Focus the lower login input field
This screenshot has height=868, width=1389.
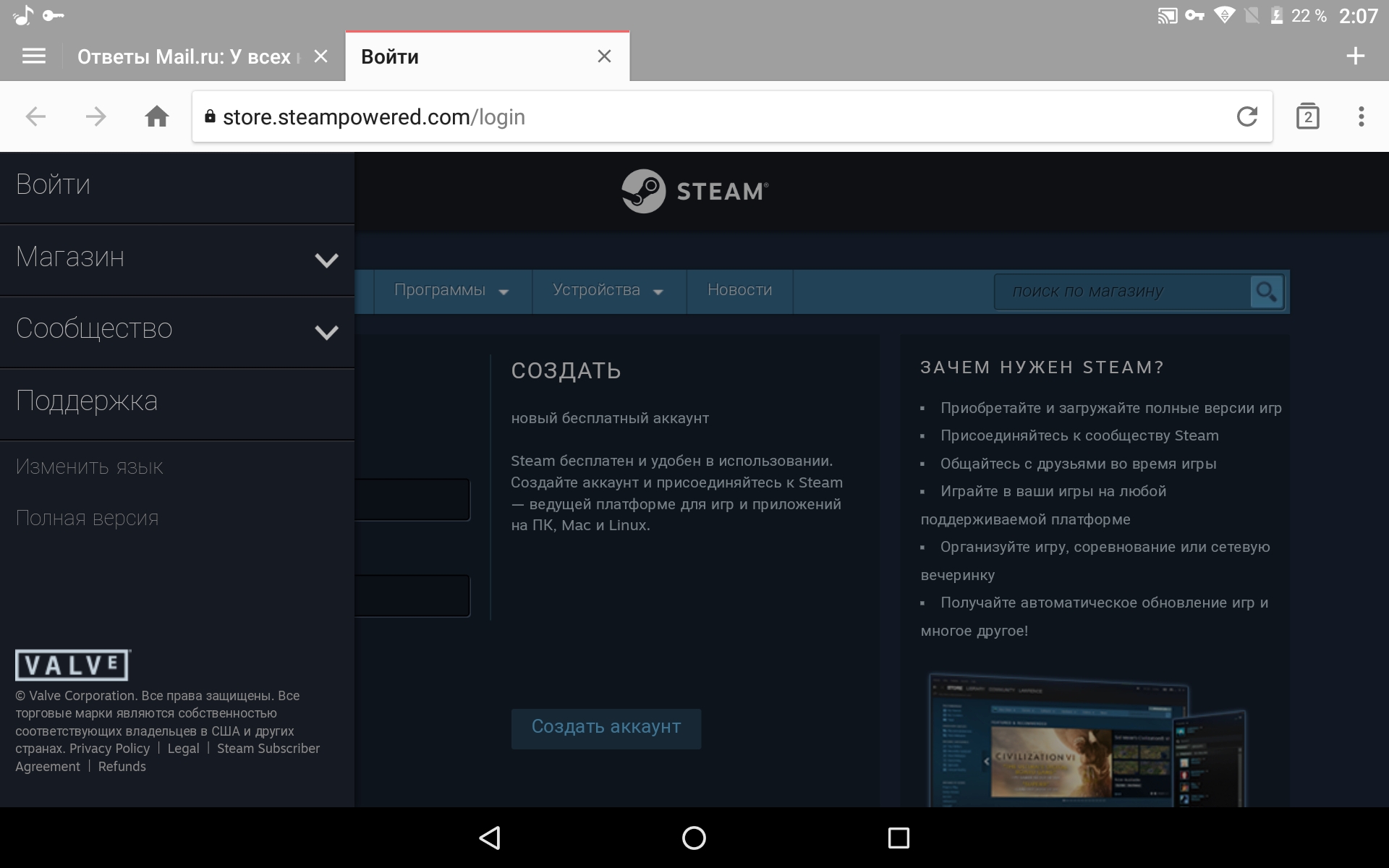(x=412, y=596)
